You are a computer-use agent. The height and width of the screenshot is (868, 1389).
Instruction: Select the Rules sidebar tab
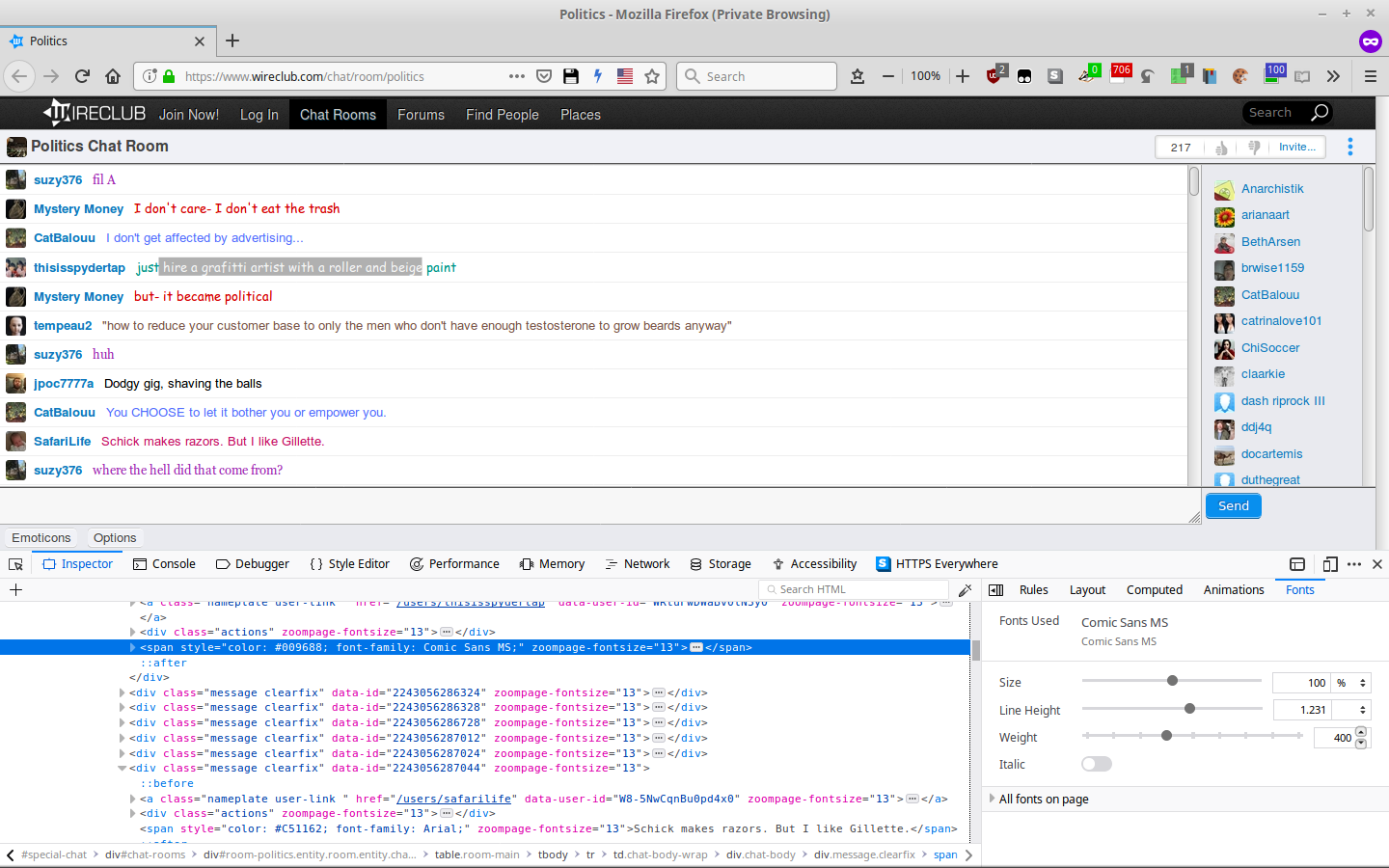1033,590
